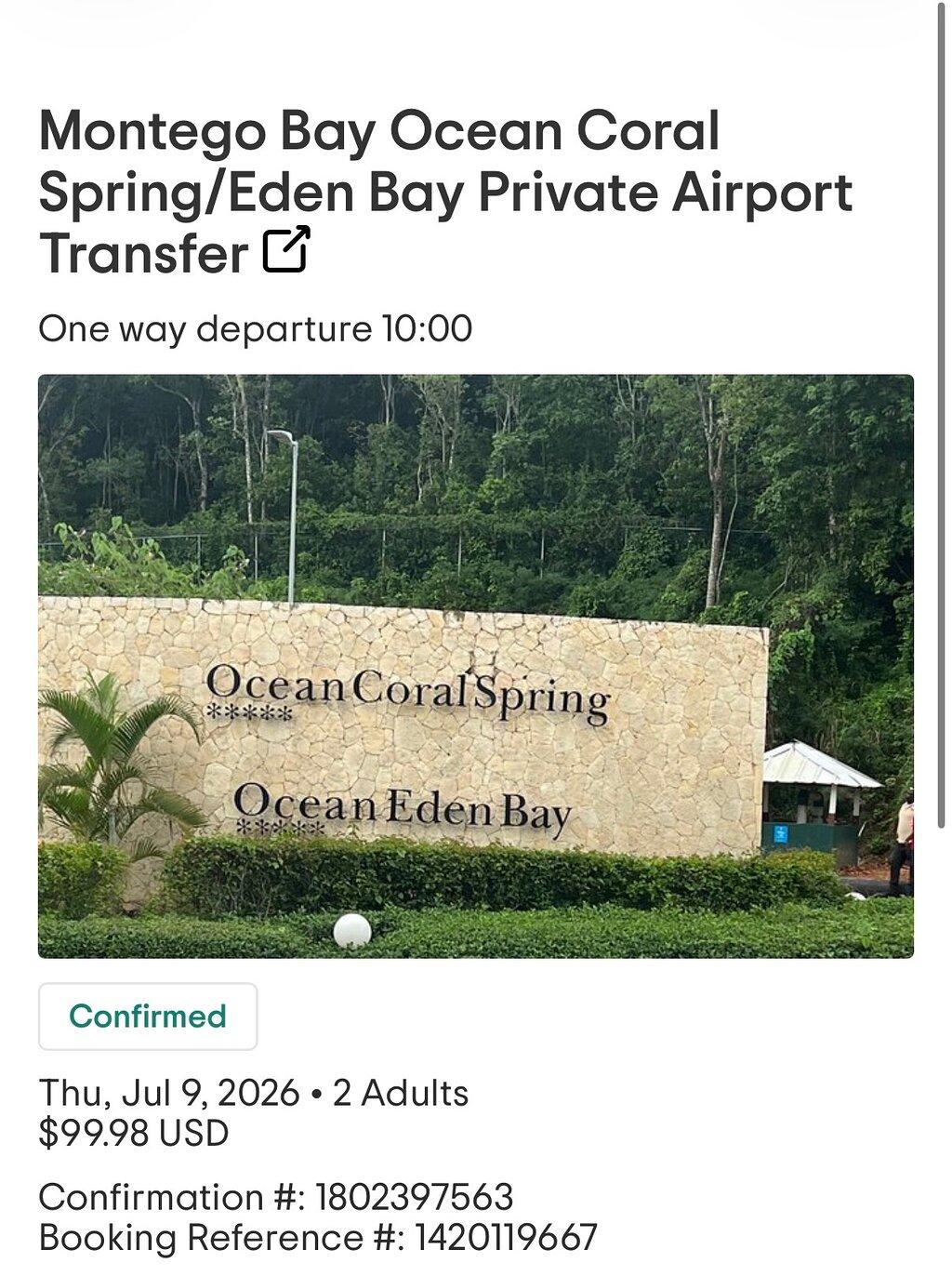The height and width of the screenshot is (1276, 952).
Task: Tap the Ocean Eden Bay lettering in photo
Action: point(402,807)
